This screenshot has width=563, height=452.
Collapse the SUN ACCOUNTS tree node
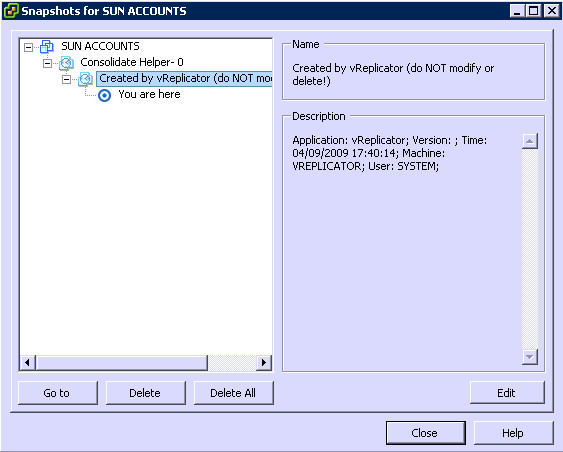click(28, 47)
